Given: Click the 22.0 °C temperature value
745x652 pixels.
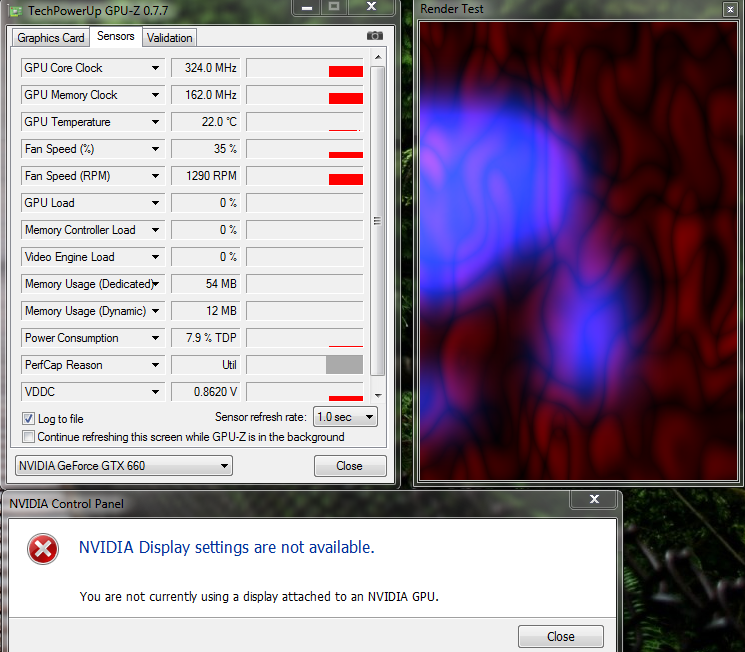Looking at the screenshot, I should coord(206,122).
